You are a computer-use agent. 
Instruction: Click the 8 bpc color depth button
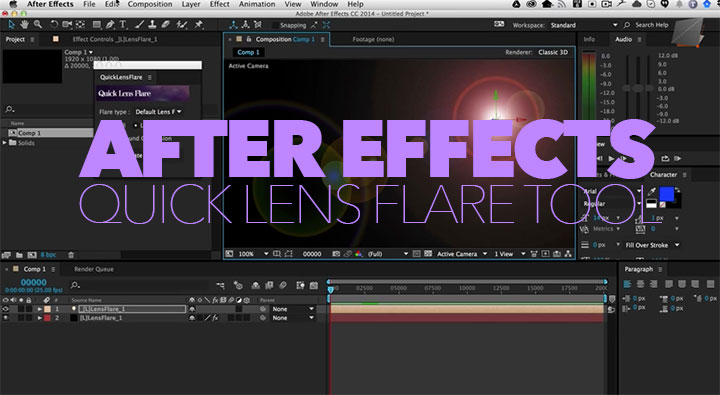[x=48, y=255]
